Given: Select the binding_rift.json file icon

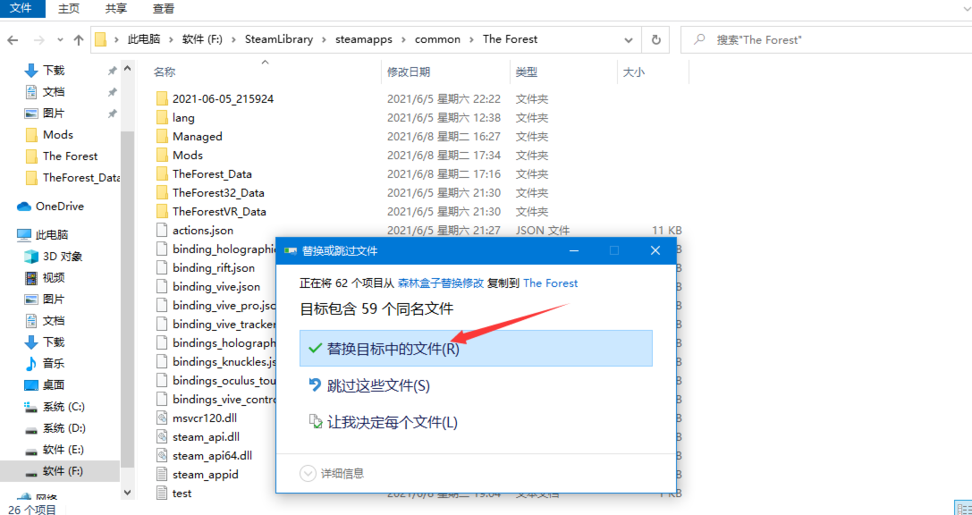Looking at the screenshot, I should point(162,268).
